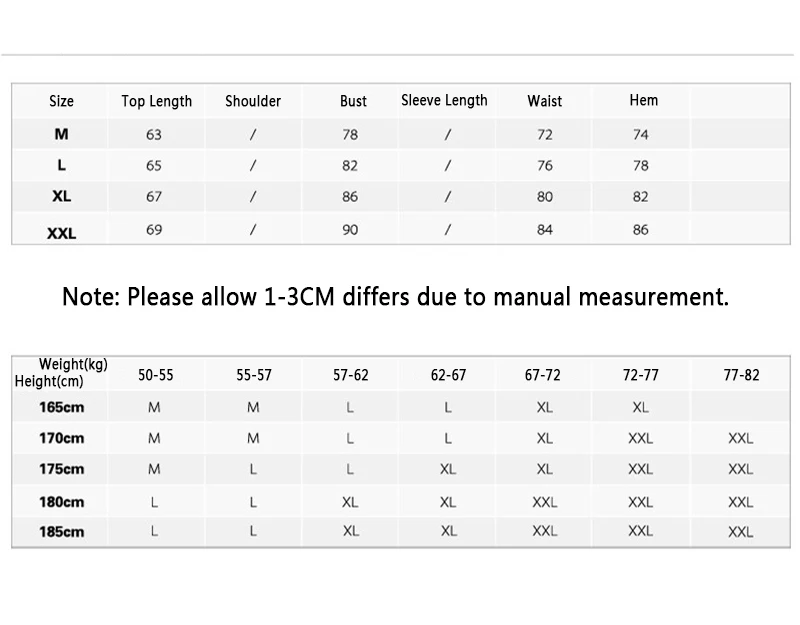Click Waist value 76 for size L
Screen dimensions: 800x625
545,165
